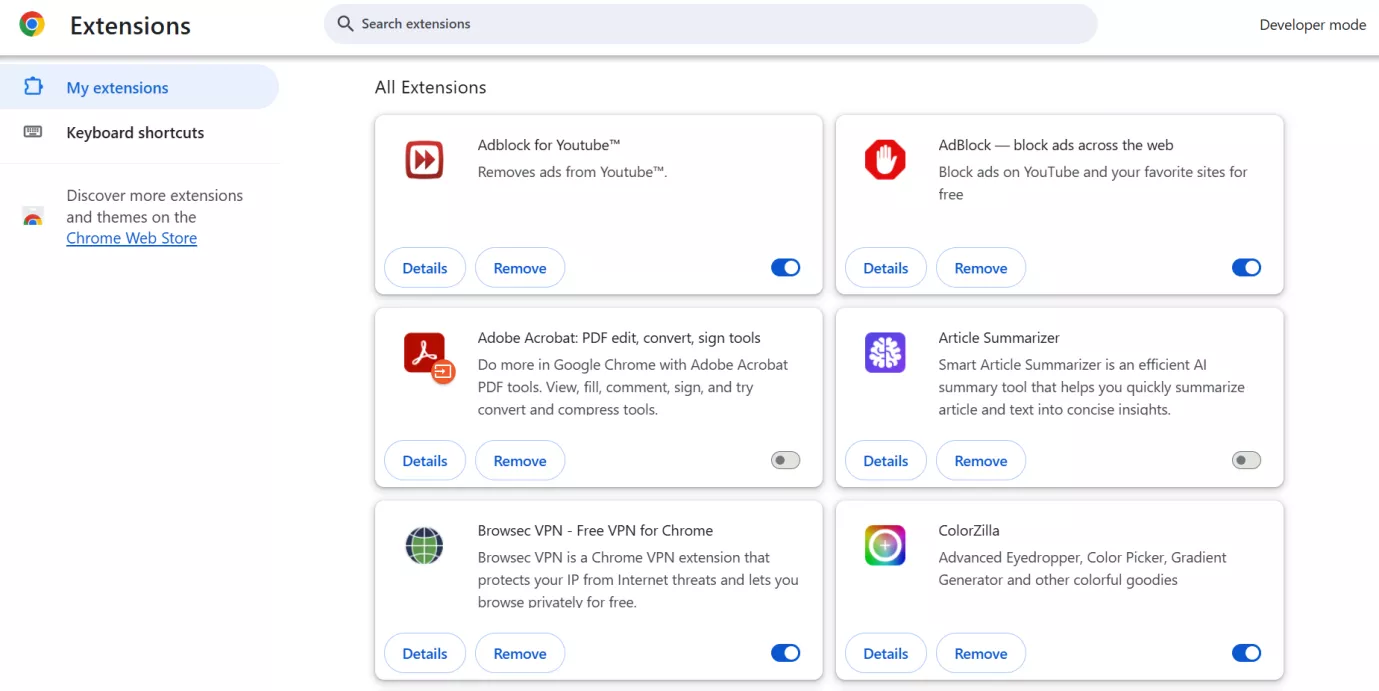Enable the Adobe Acrobat extension toggle
This screenshot has height=691, width=1379.
[785, 460]
